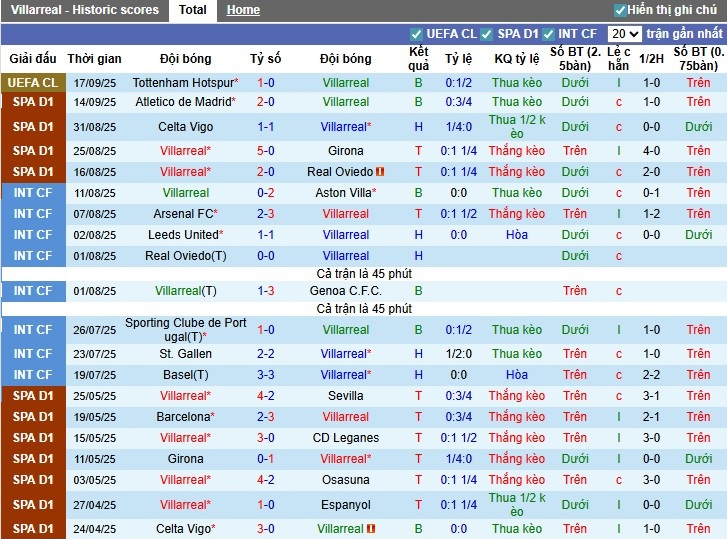Image resolution: width=727 pixels, height=539 pixels.
Task: Open the Barcelona team link
Action: click(x=184, y=417)
